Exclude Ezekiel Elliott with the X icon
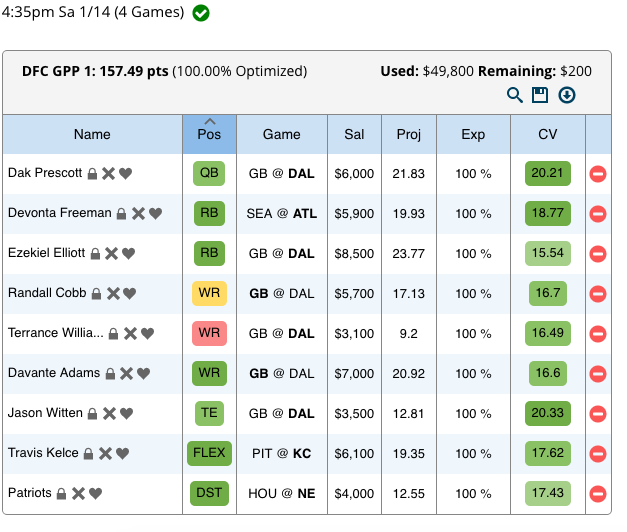The height and width of the screenshot is (532, 627). pos(112,254)
